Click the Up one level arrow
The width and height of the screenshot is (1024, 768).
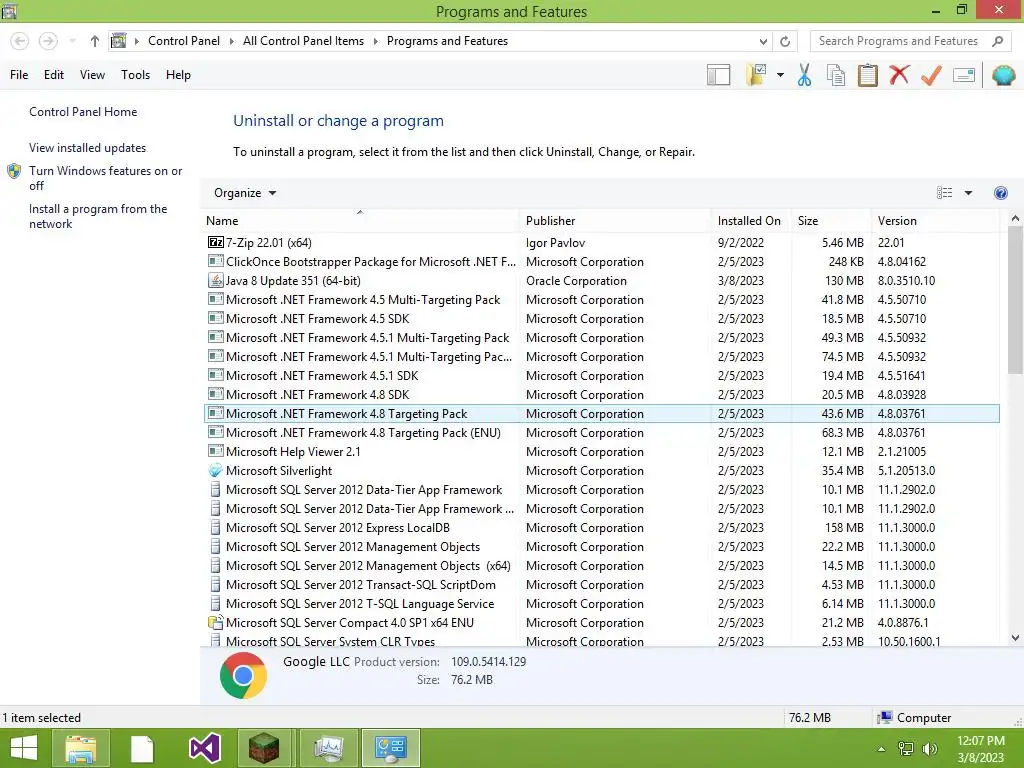[x=95, y=41]
